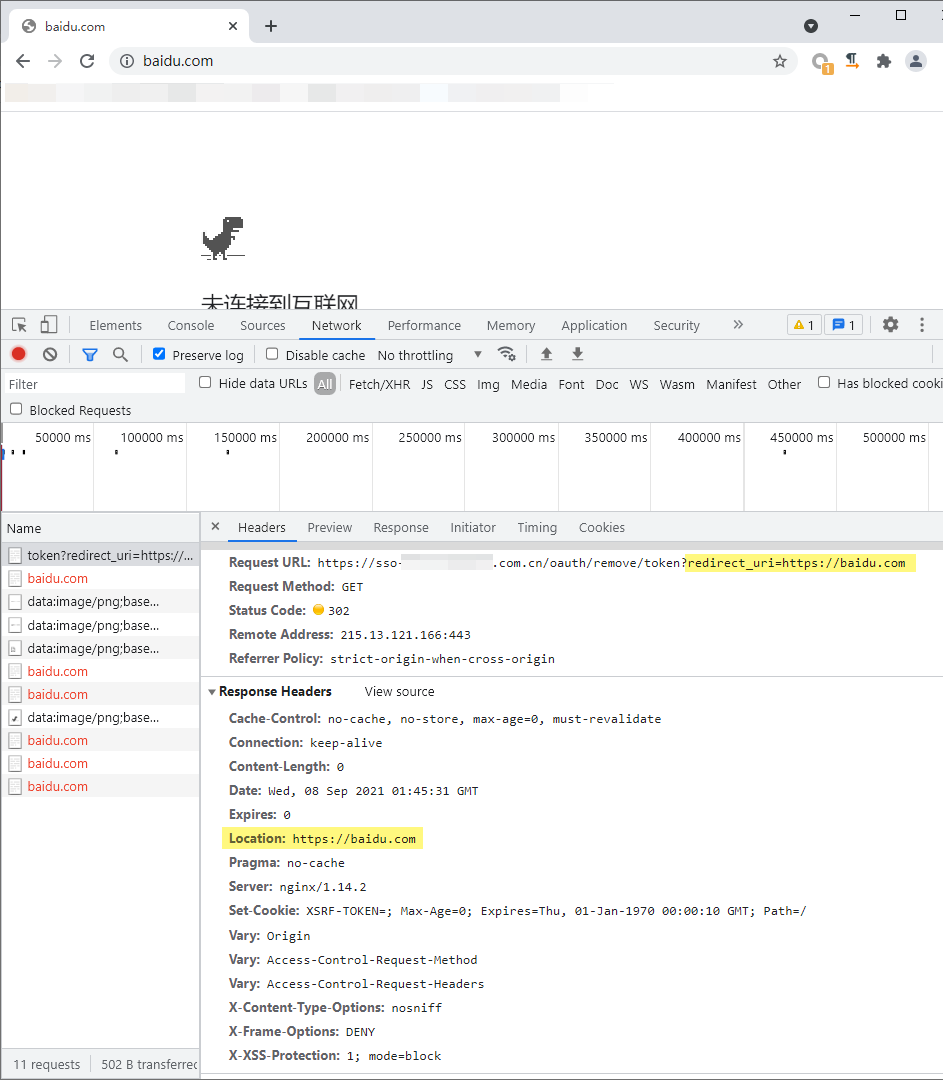This screenshot has height=1080, width=943.
Task: Filter requests by CSS
Action: [455, 384]
